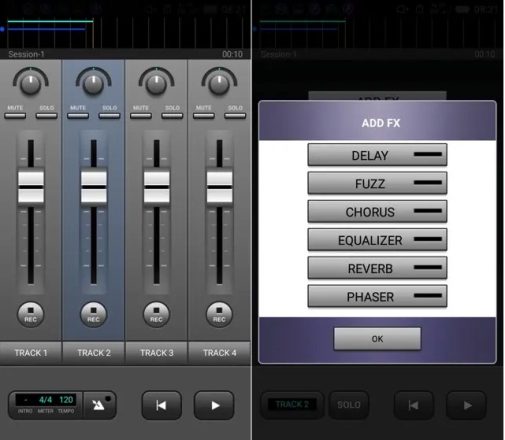Add the EQUALIZER effect

377,240
